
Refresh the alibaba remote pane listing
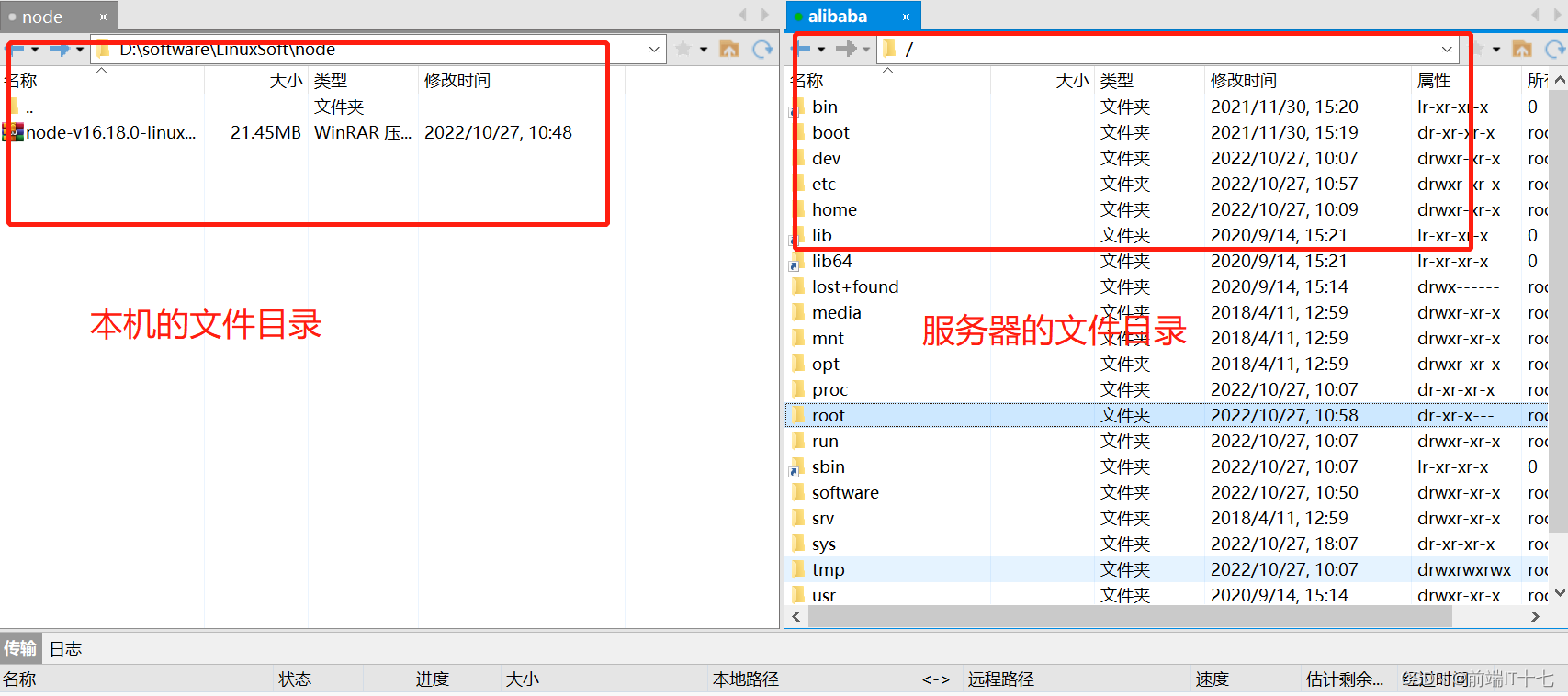[1555, 49]
